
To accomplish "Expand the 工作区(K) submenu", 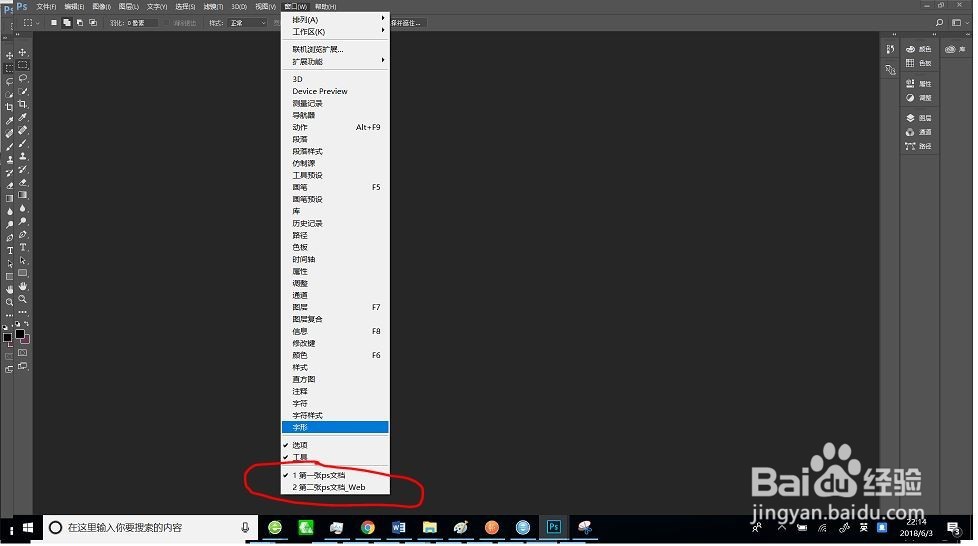I will pyautogui.click(x=335, y=32).
